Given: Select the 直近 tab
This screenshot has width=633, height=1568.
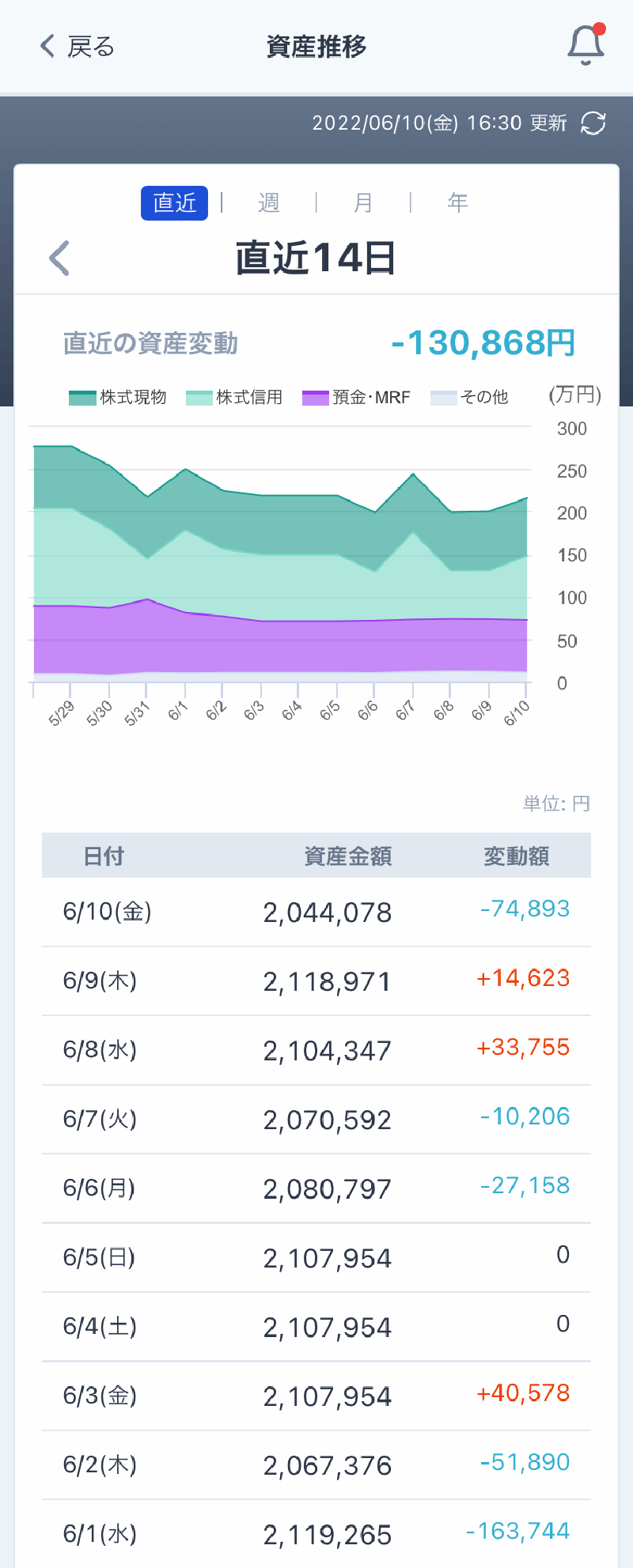Looking at the screenshot, I should pos(174,203).
